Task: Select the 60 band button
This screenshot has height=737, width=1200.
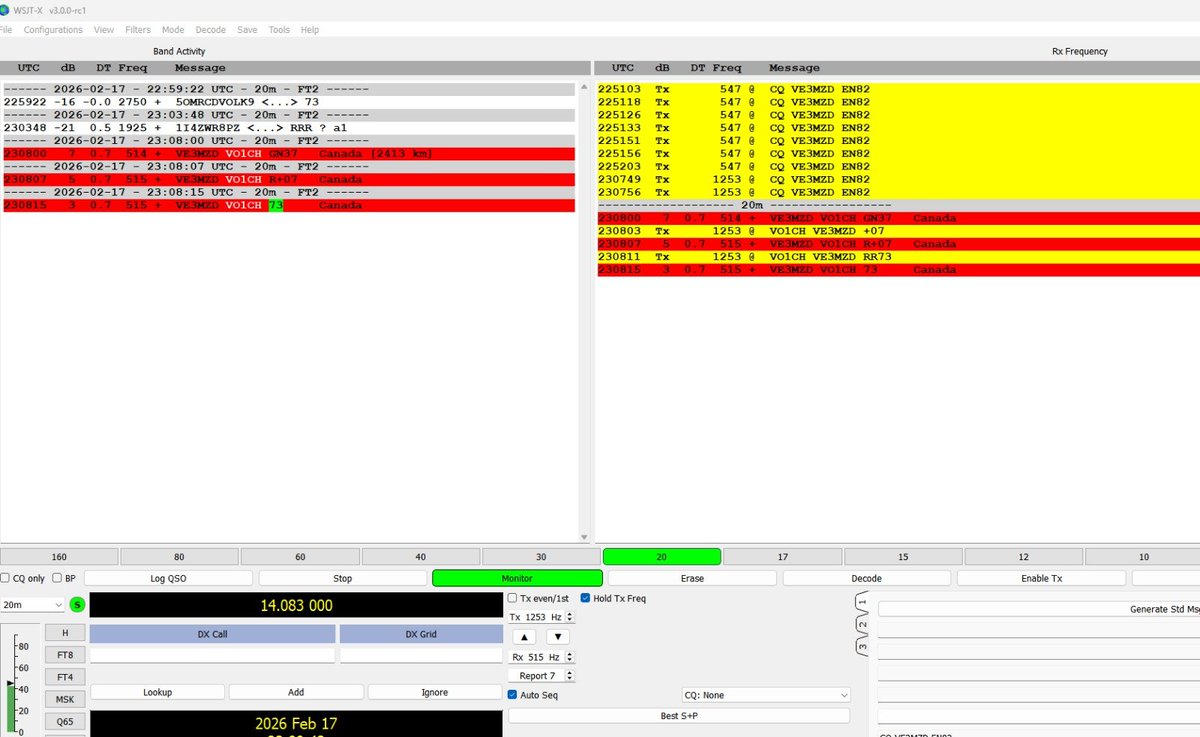Action: click(x=300, y=557)
